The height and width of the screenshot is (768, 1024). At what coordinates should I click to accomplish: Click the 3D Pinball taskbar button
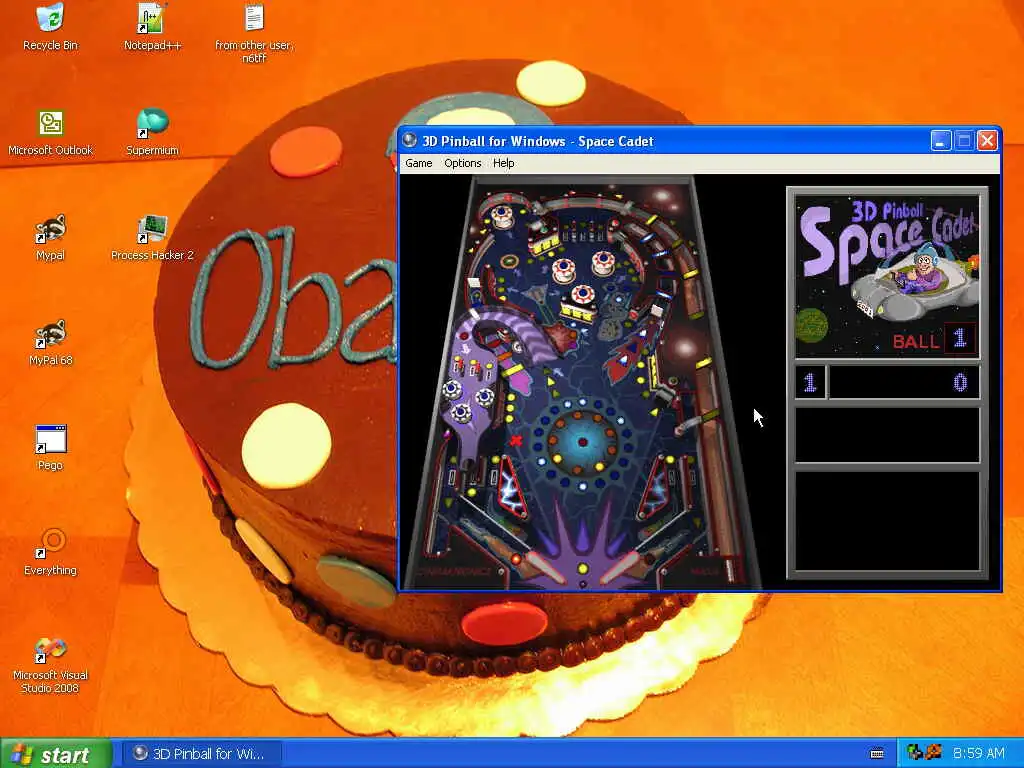[202, 754]
